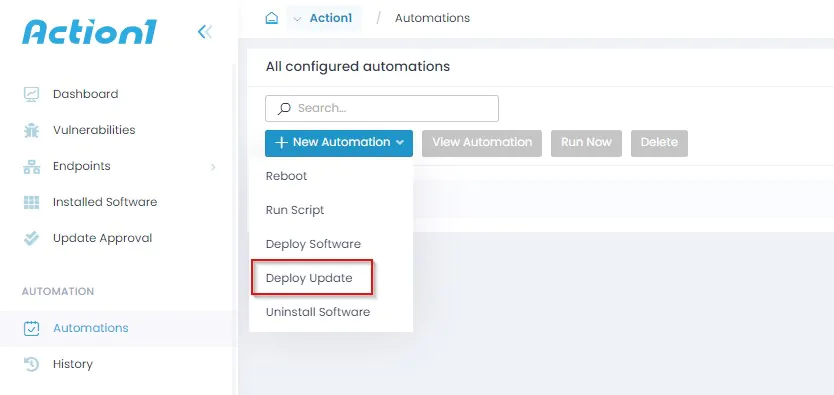Open the Dashboard page

(86, 94)
